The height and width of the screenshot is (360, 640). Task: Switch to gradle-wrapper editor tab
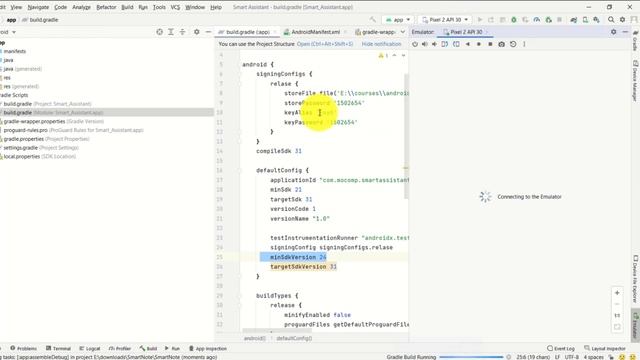(376, 32)
